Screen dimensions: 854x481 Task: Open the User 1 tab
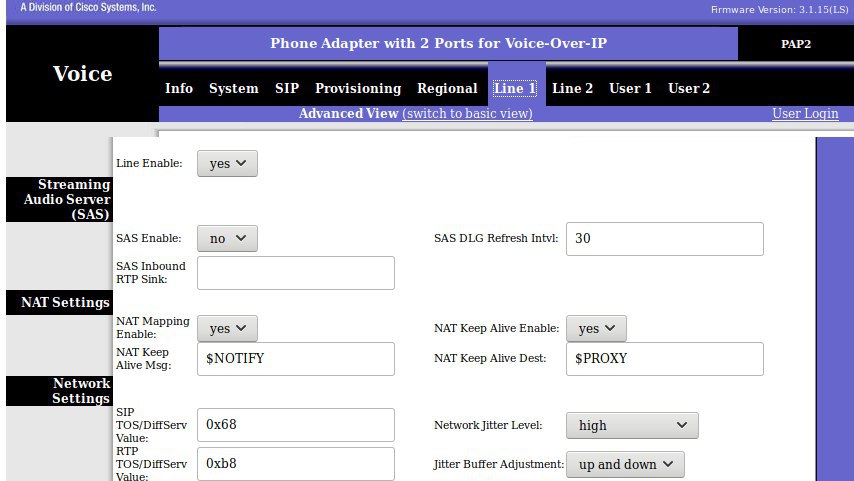coord(630,88)
